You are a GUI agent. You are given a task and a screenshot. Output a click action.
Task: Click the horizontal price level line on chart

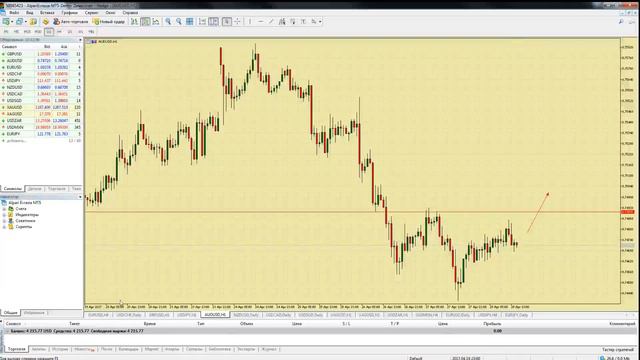coord(353,212)
